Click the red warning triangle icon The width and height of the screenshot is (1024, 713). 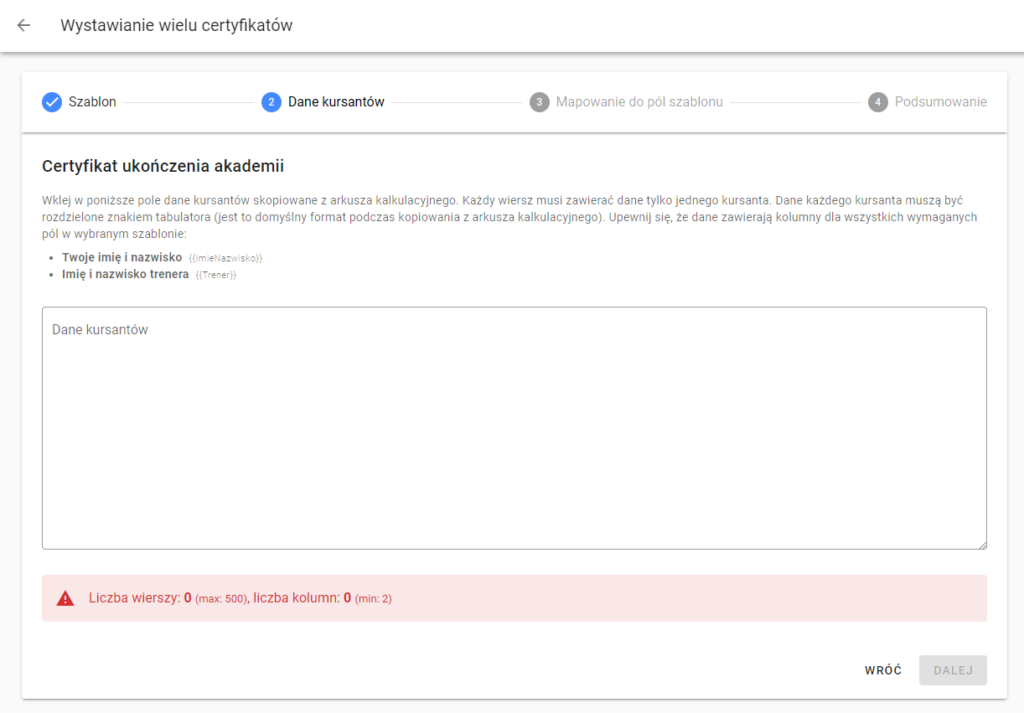coord(65,598)
